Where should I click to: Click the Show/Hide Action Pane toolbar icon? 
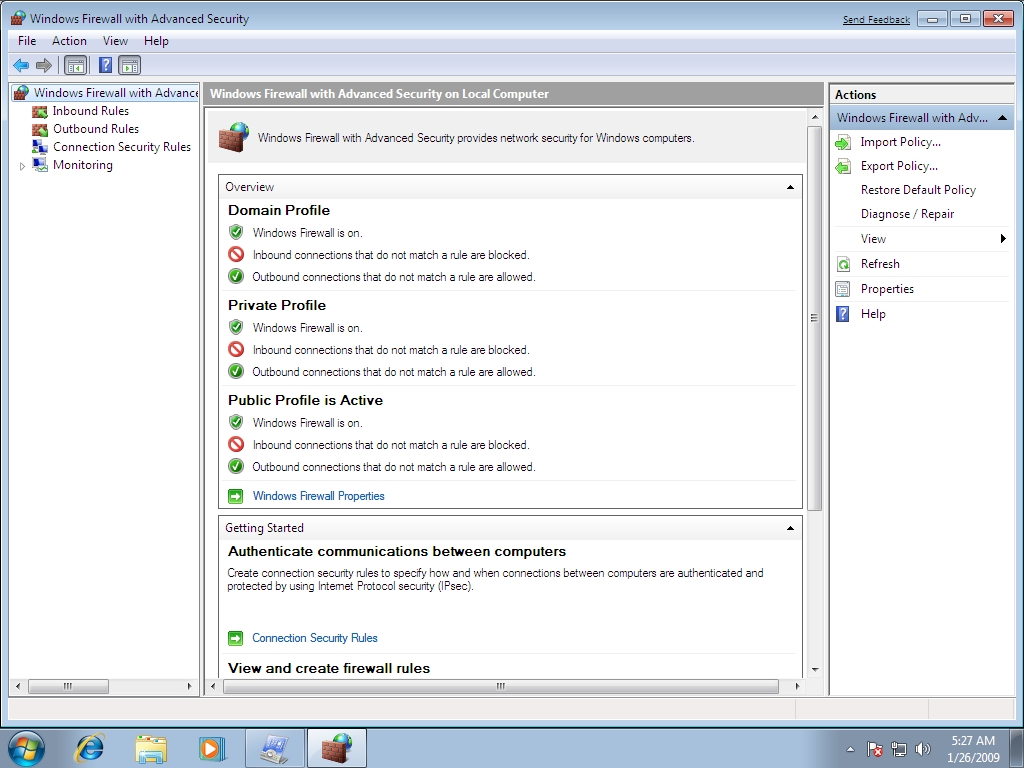point(130,66)
